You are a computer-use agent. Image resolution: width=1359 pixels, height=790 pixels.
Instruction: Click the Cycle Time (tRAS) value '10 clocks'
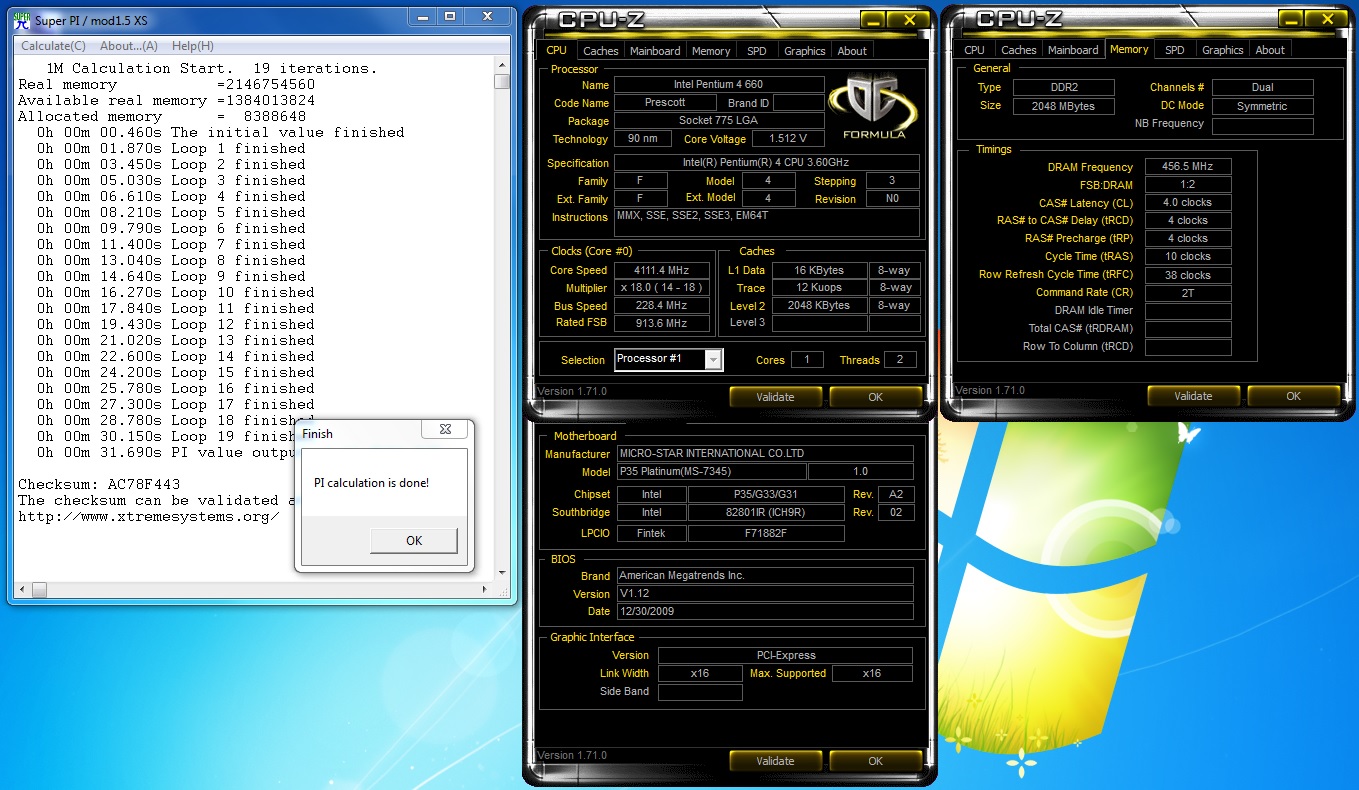1188,257
